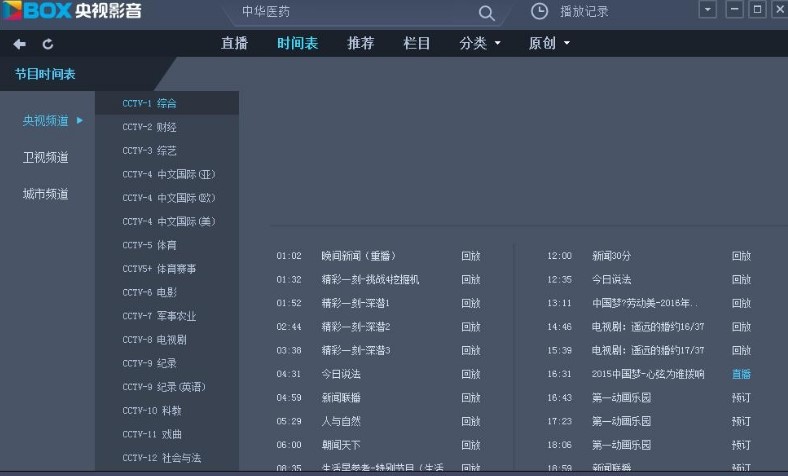Click 预订 for 18:06 第一动画乐园

coord(741,445)
